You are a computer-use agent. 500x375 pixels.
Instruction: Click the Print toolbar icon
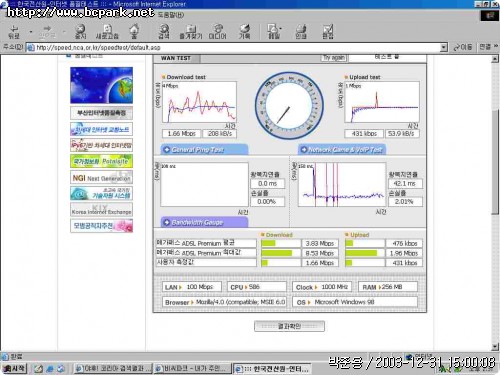pyautogui.click(x=301, y=32)
